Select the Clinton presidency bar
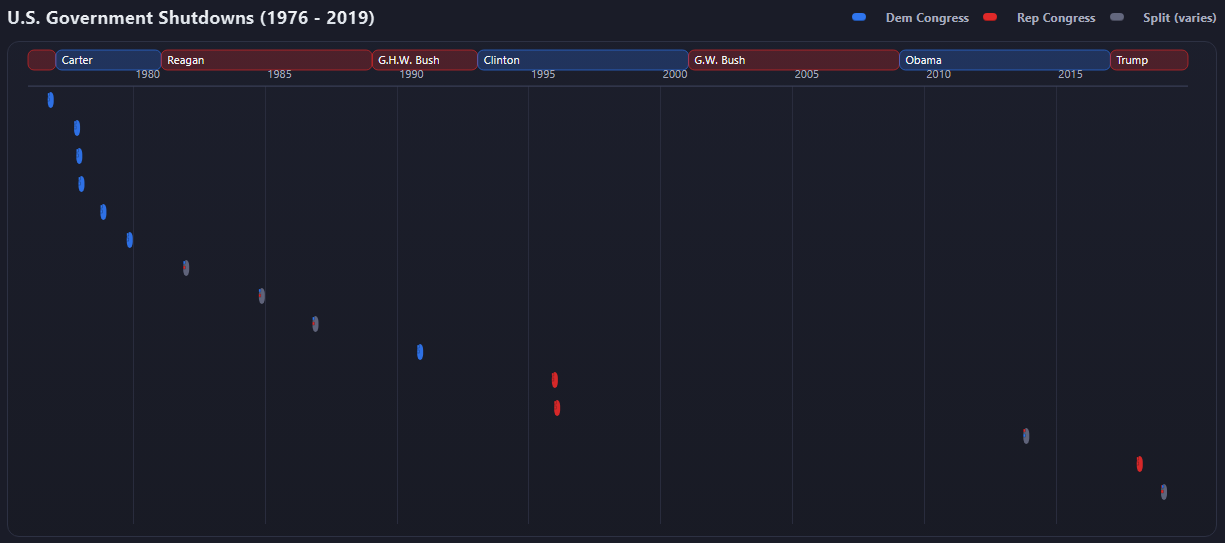Screen dimensions: 1225x543 [x=583, y=60]
